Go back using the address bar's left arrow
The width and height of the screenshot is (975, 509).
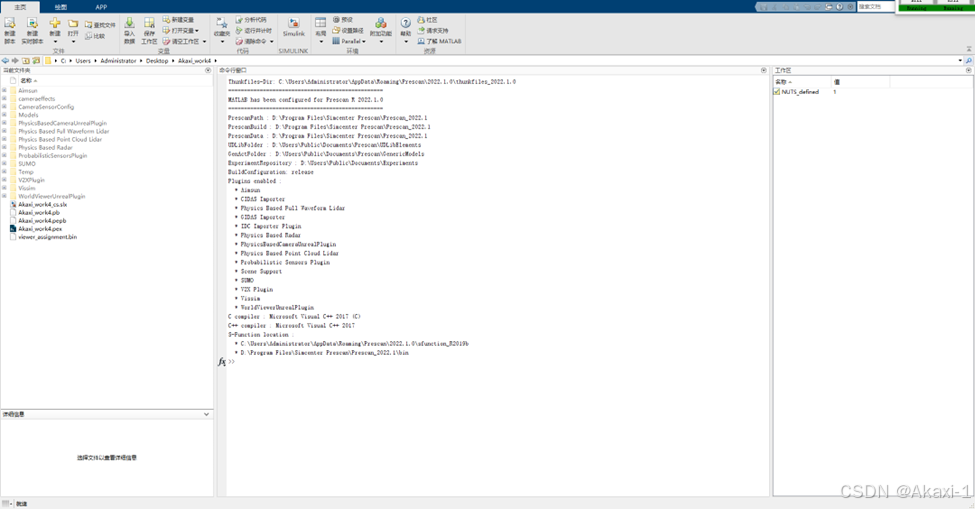pos(5,61)
